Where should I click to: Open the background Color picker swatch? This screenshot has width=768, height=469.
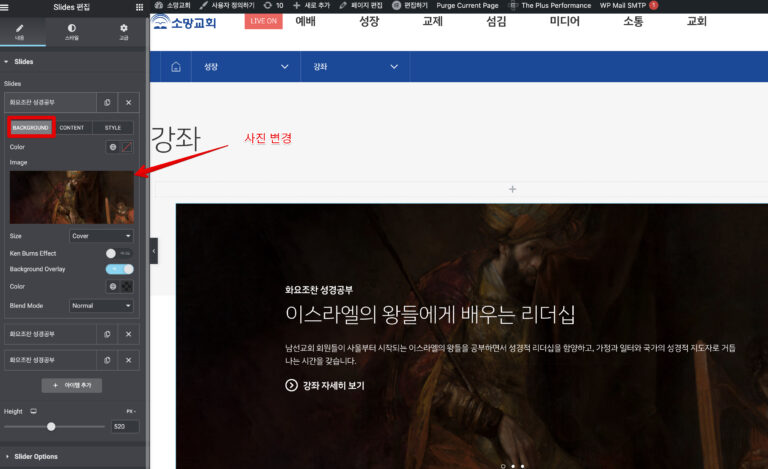127,147
